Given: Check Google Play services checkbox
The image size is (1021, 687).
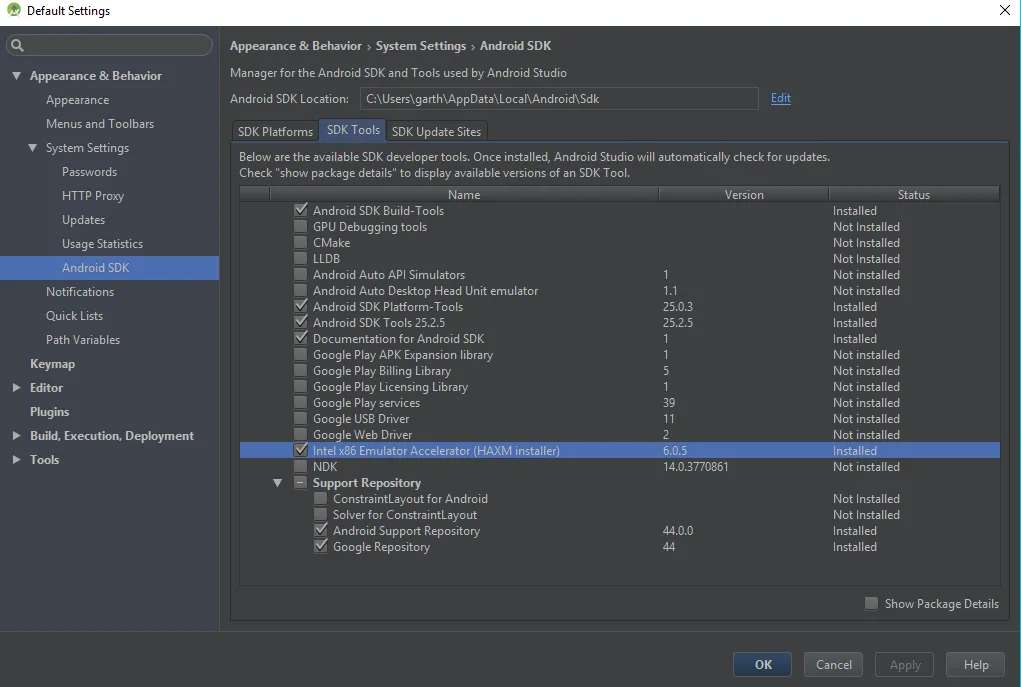Looking at the screenshot, I should [301, 402].
